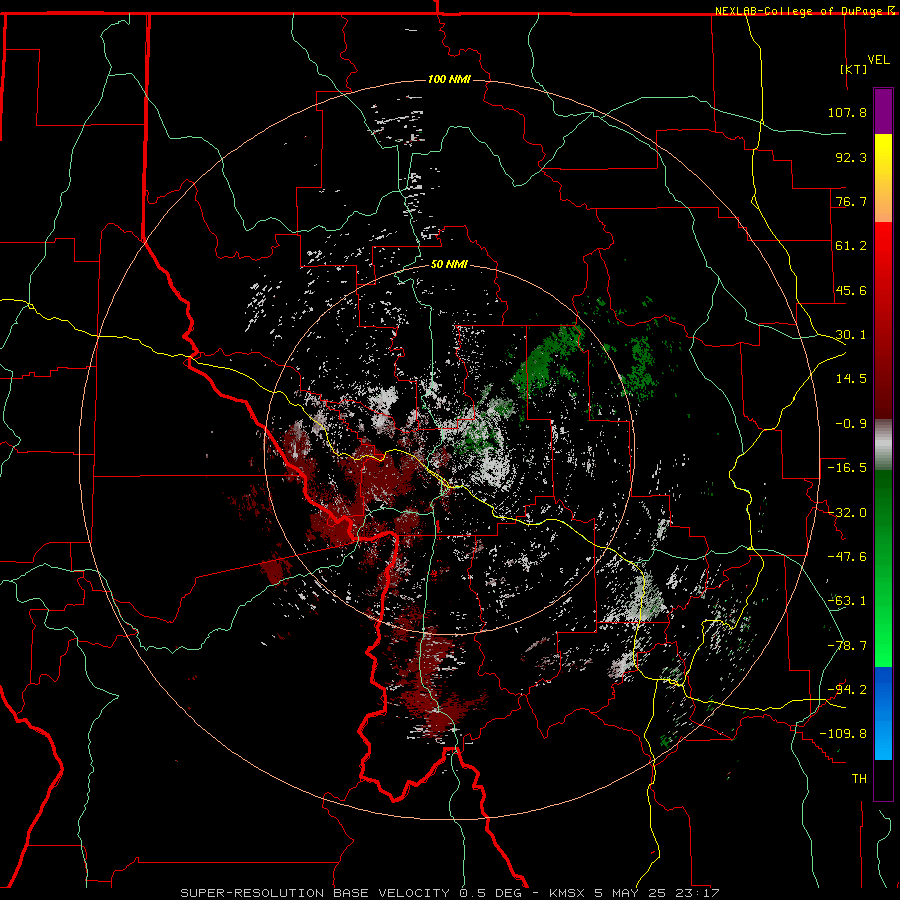Select the -16.5 scale value
This screenshot has height=900, width=900.
tap(847, 468)
